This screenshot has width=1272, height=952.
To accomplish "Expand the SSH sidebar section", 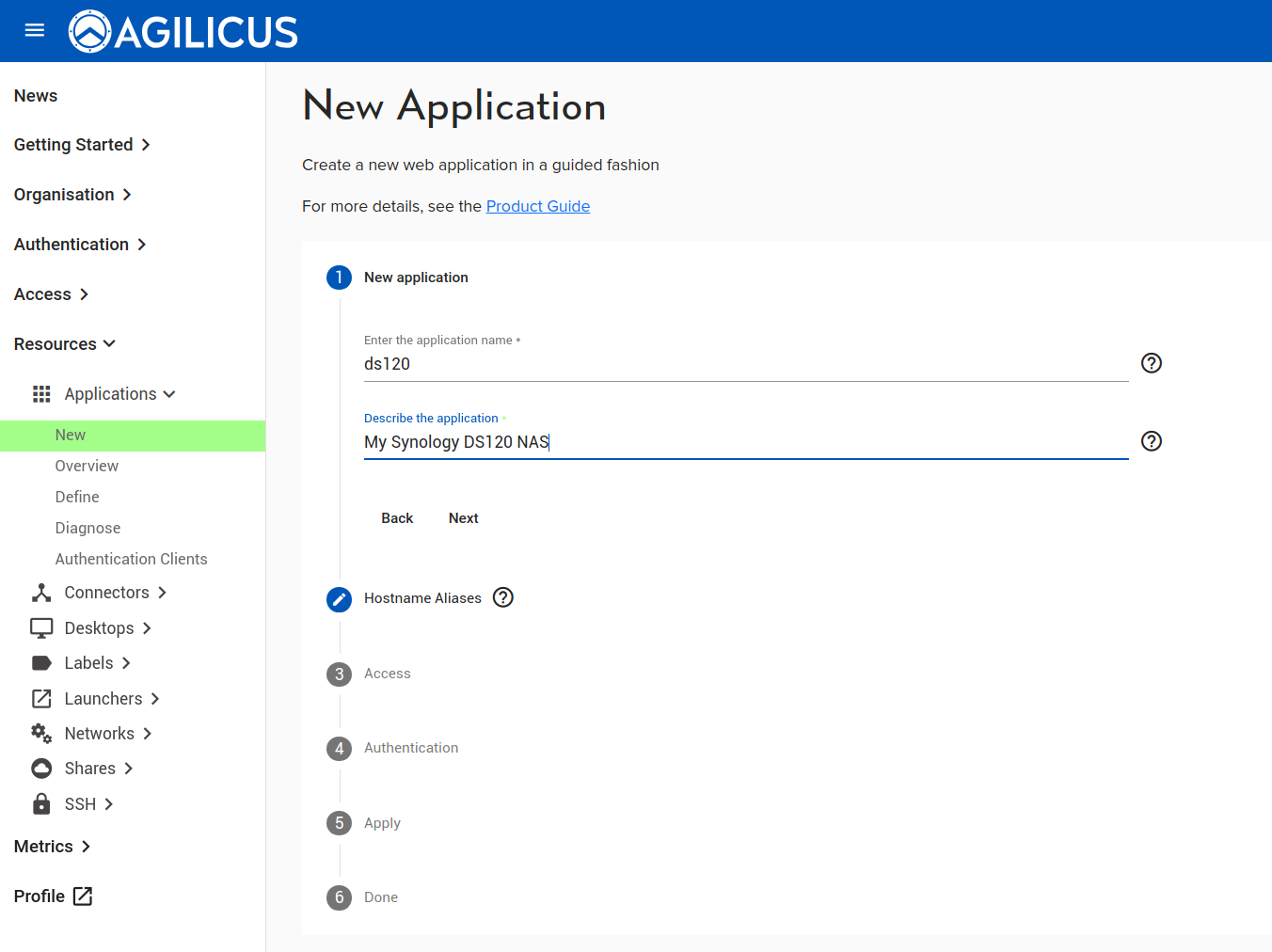I will tap(80, 804).
